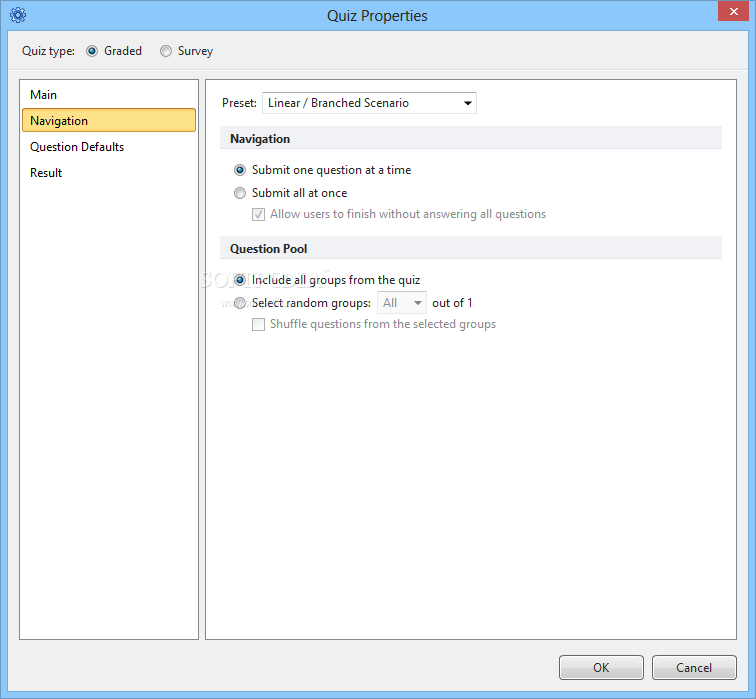Open the Preset dropdown

click(369, 103)
